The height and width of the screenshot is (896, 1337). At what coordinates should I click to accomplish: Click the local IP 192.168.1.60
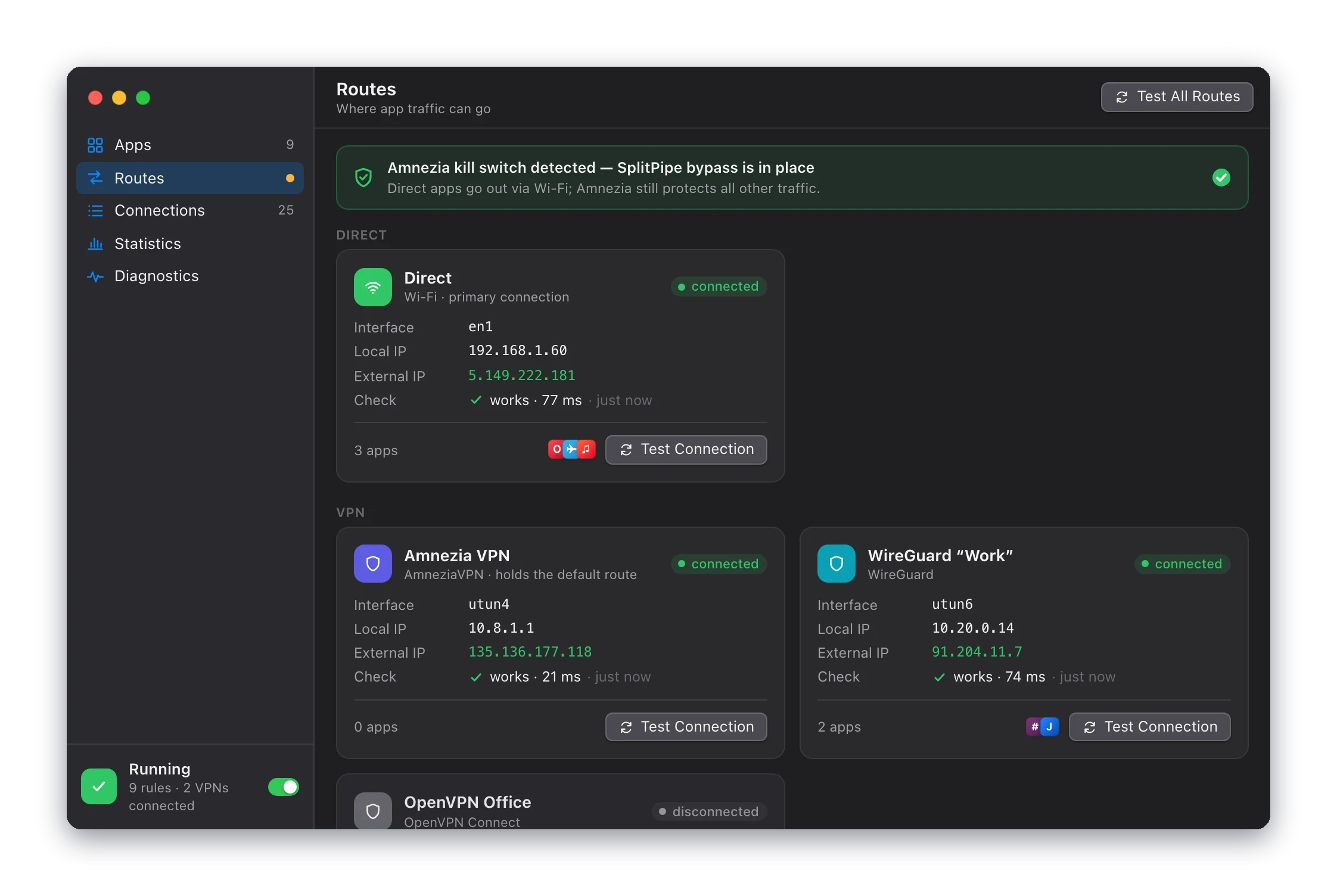coord(517,350)
